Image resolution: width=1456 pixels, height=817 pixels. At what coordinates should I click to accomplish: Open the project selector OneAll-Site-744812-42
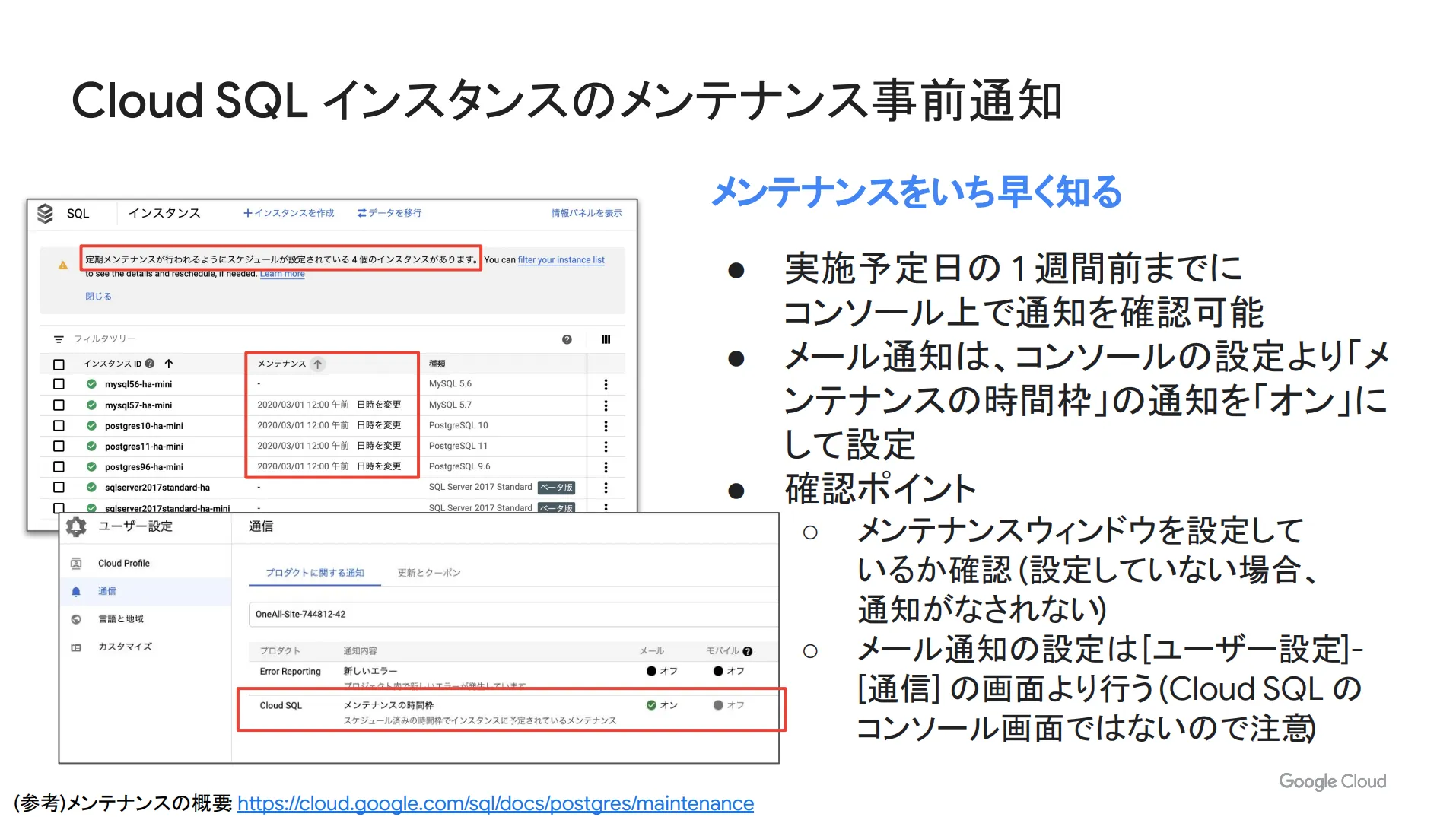tap(513, 615)
